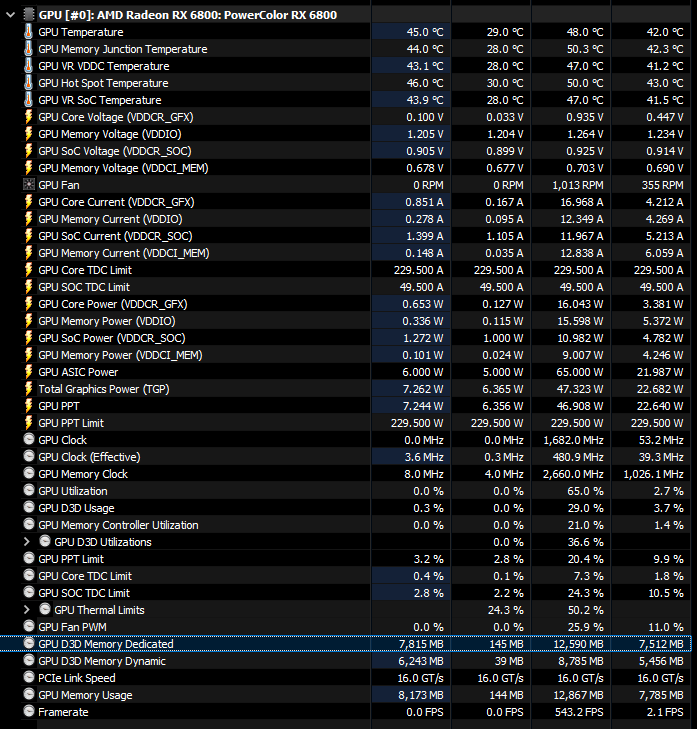Click the maximum value 1,682.0 MHz
Image resolution: width=697 pixels, height=729 pixels.
click(573, 440)
